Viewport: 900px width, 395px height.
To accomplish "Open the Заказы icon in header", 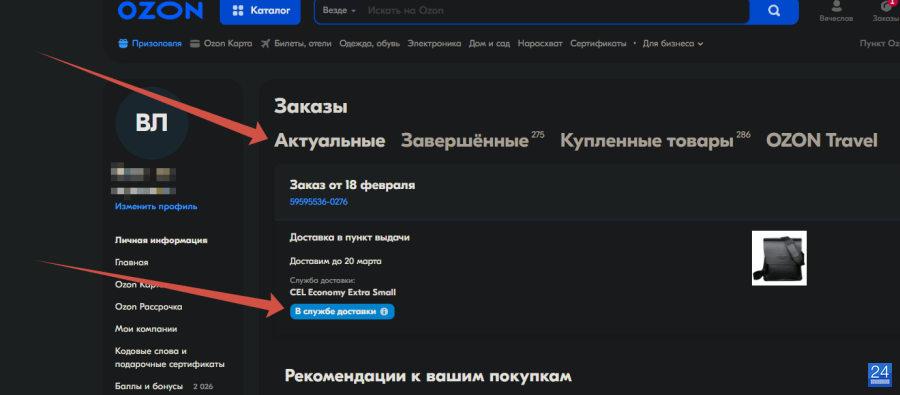I will coord(886,11).
